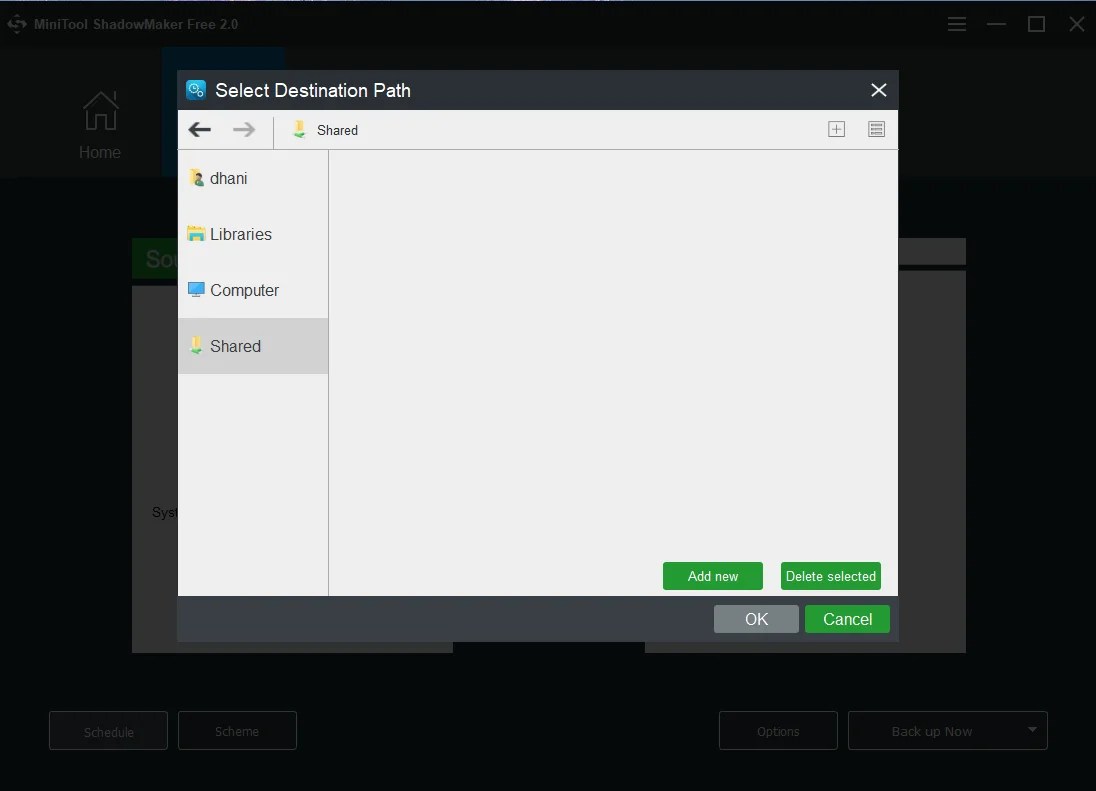Open the backup Options
This screenshot has width=1096, height=791.
coord(777,730)
